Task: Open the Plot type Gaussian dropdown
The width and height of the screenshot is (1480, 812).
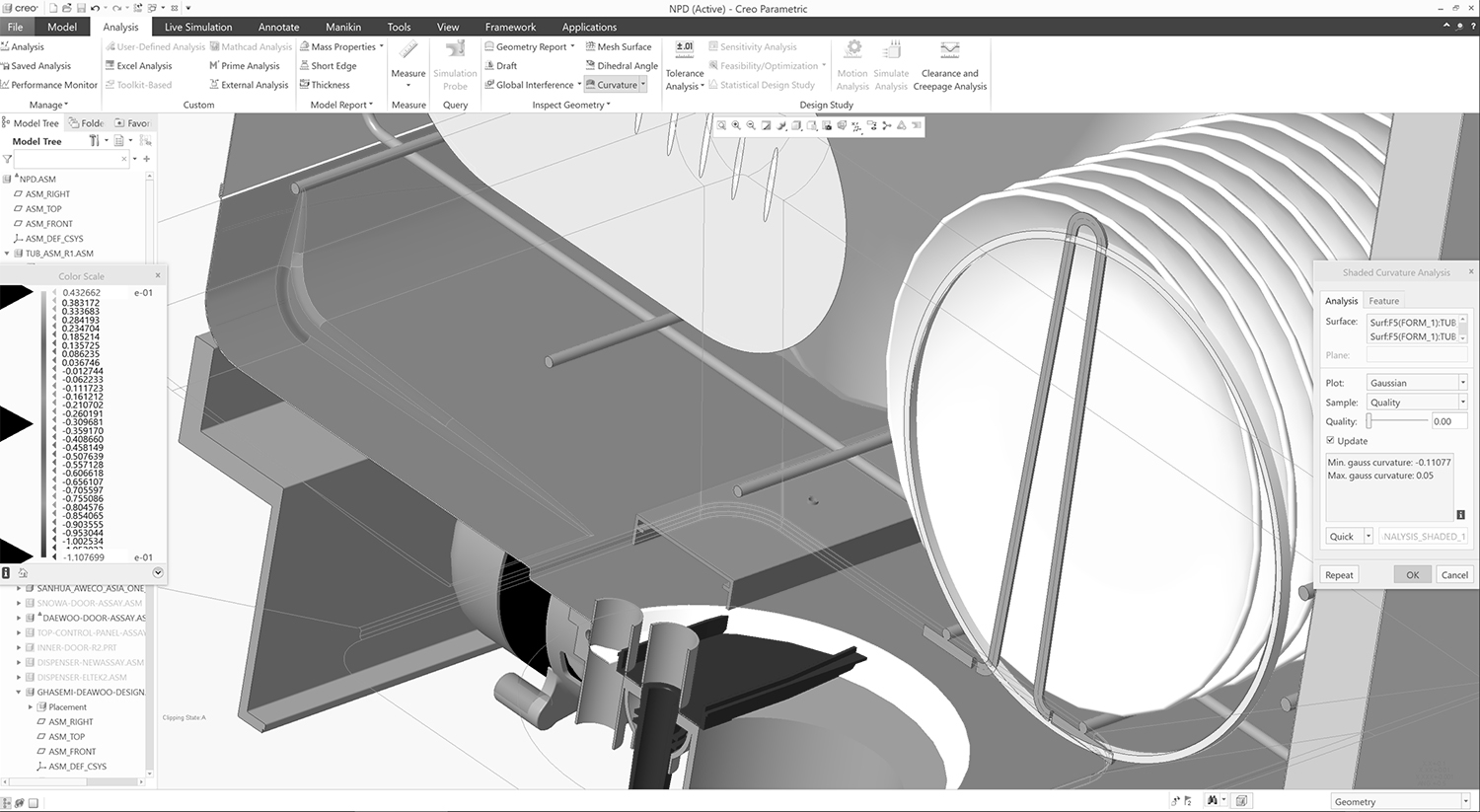Action: (x=1416, y=383)
